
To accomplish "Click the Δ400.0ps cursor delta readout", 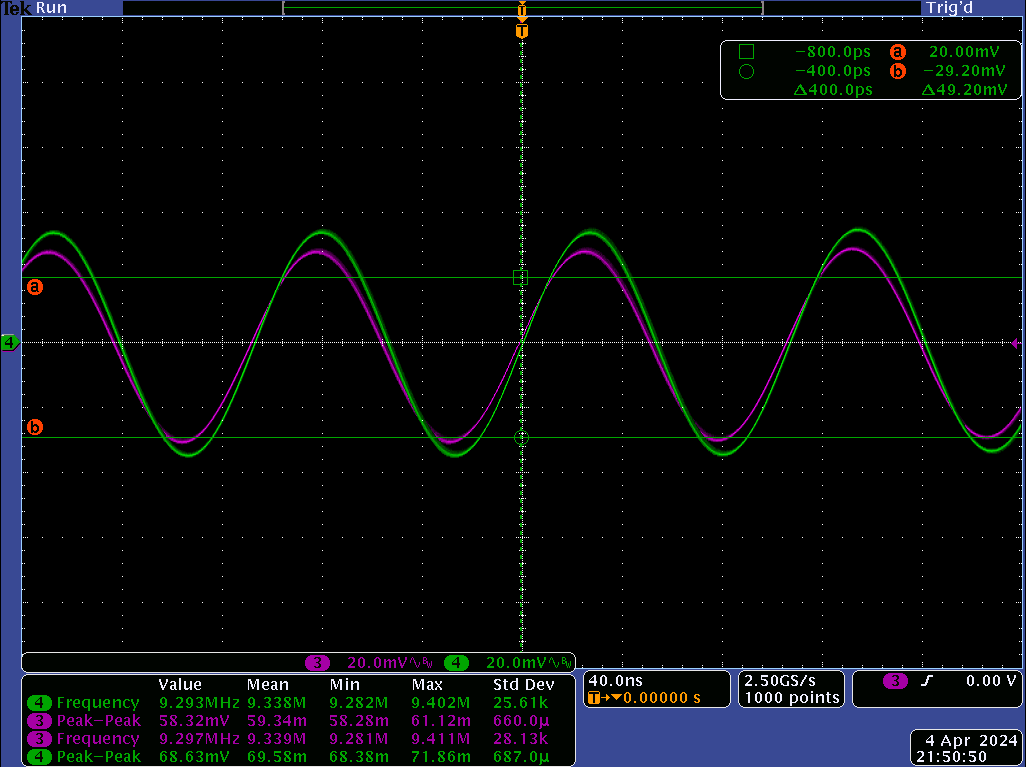I will pos(832,90).
